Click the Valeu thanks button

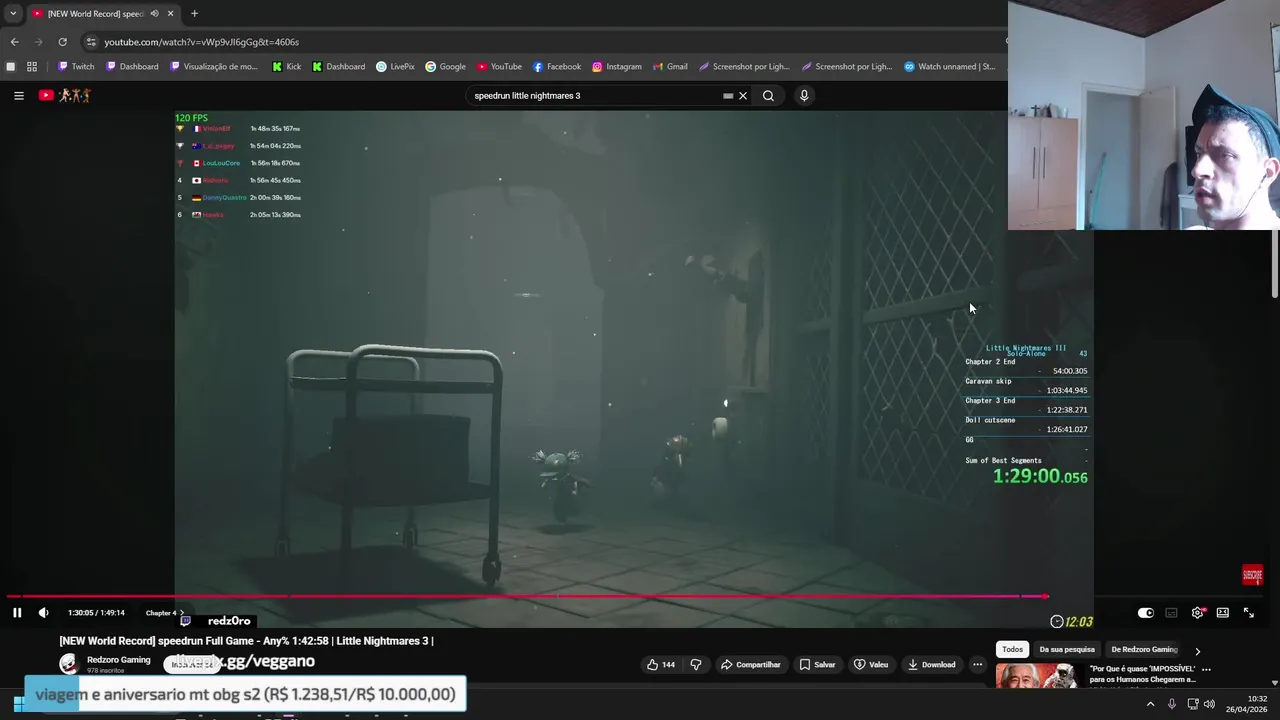pyautogui.click(x=870, y=664)
